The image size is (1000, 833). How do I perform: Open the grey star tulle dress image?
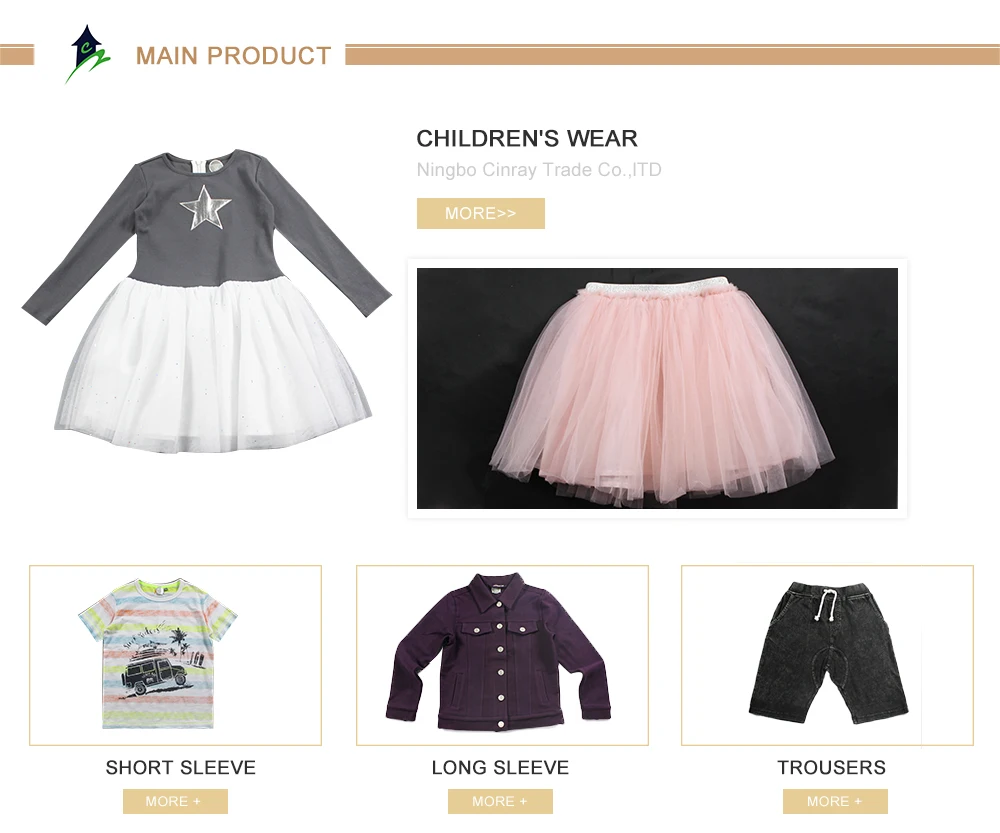207,302
